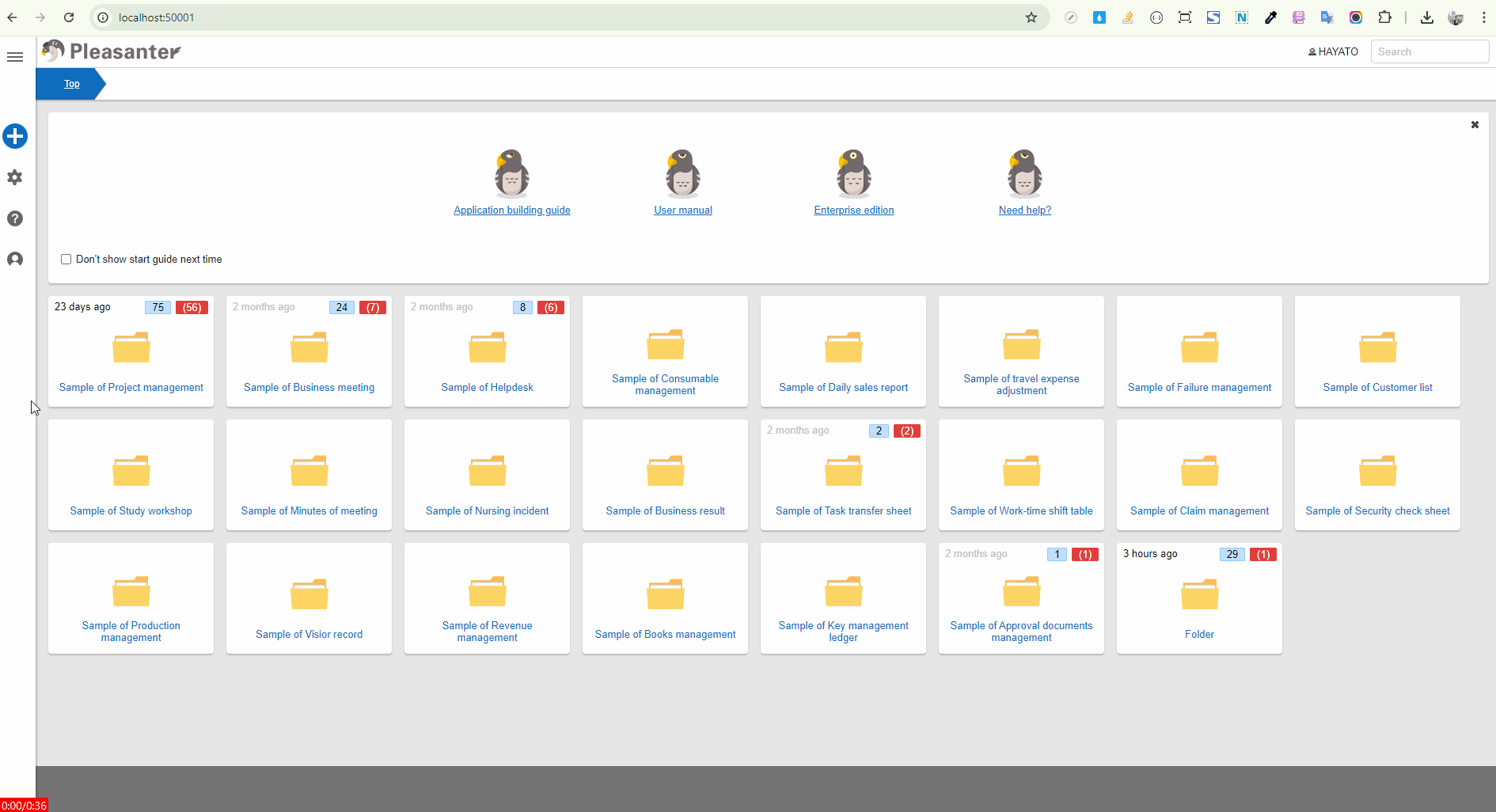Screen dimensions: 1496x812
Task: Open the browser extensions puzzle icon
Action: pos(1384,17)
